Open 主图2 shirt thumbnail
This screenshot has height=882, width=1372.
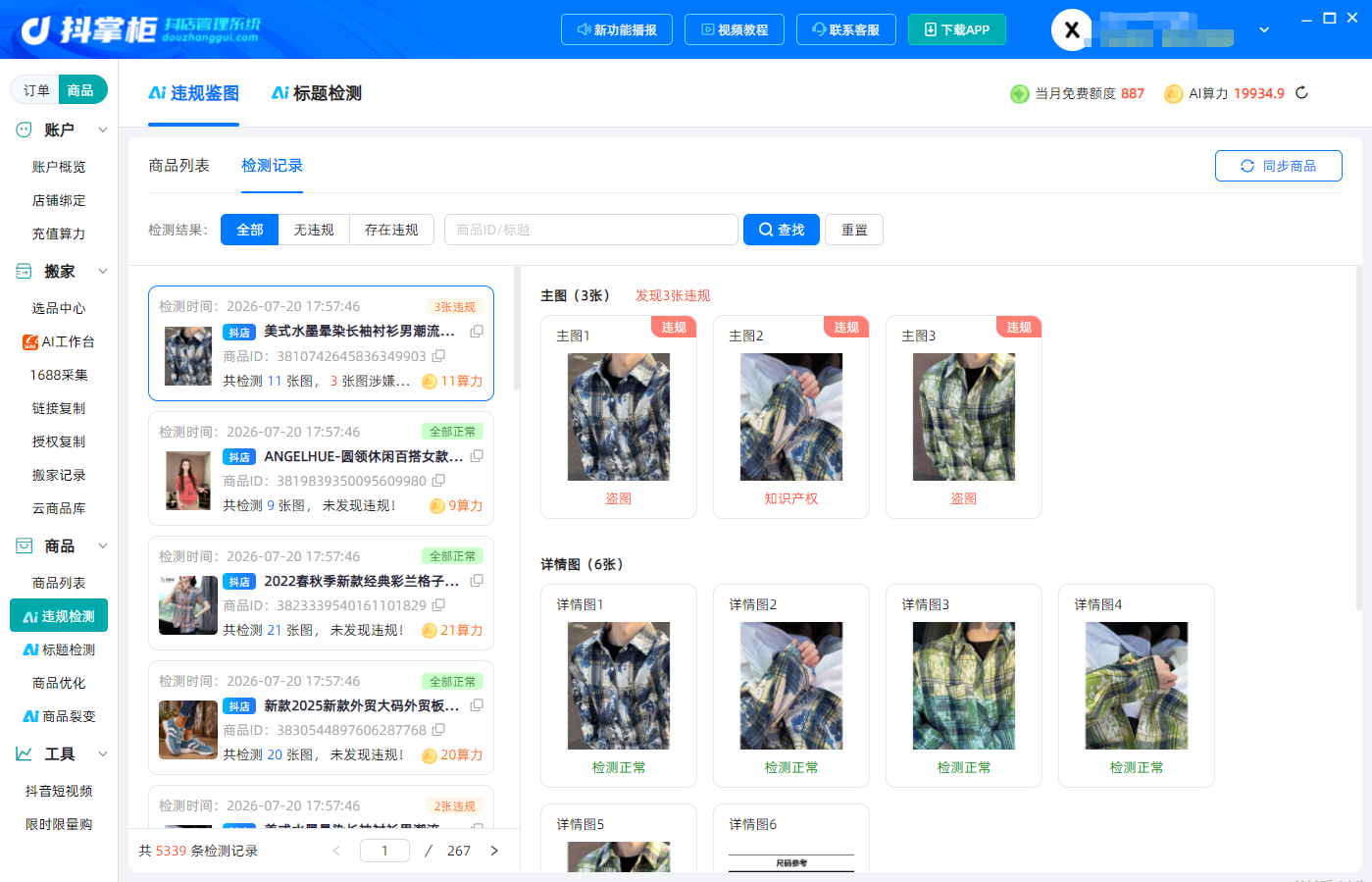pos(791,417)
